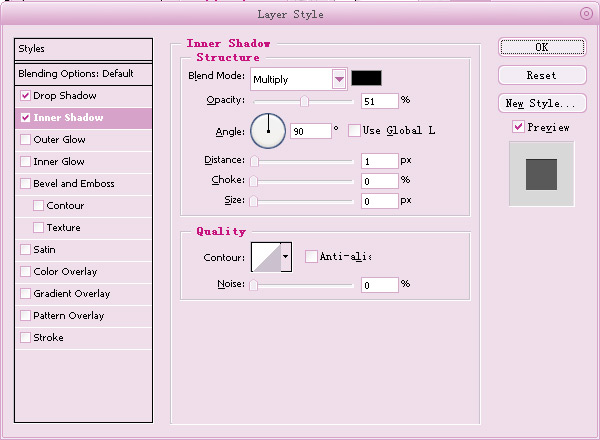Image resolution: width=600 pixels, height=440 pixels.
Task: Select Styles in the left list
Action: point(83,49)
